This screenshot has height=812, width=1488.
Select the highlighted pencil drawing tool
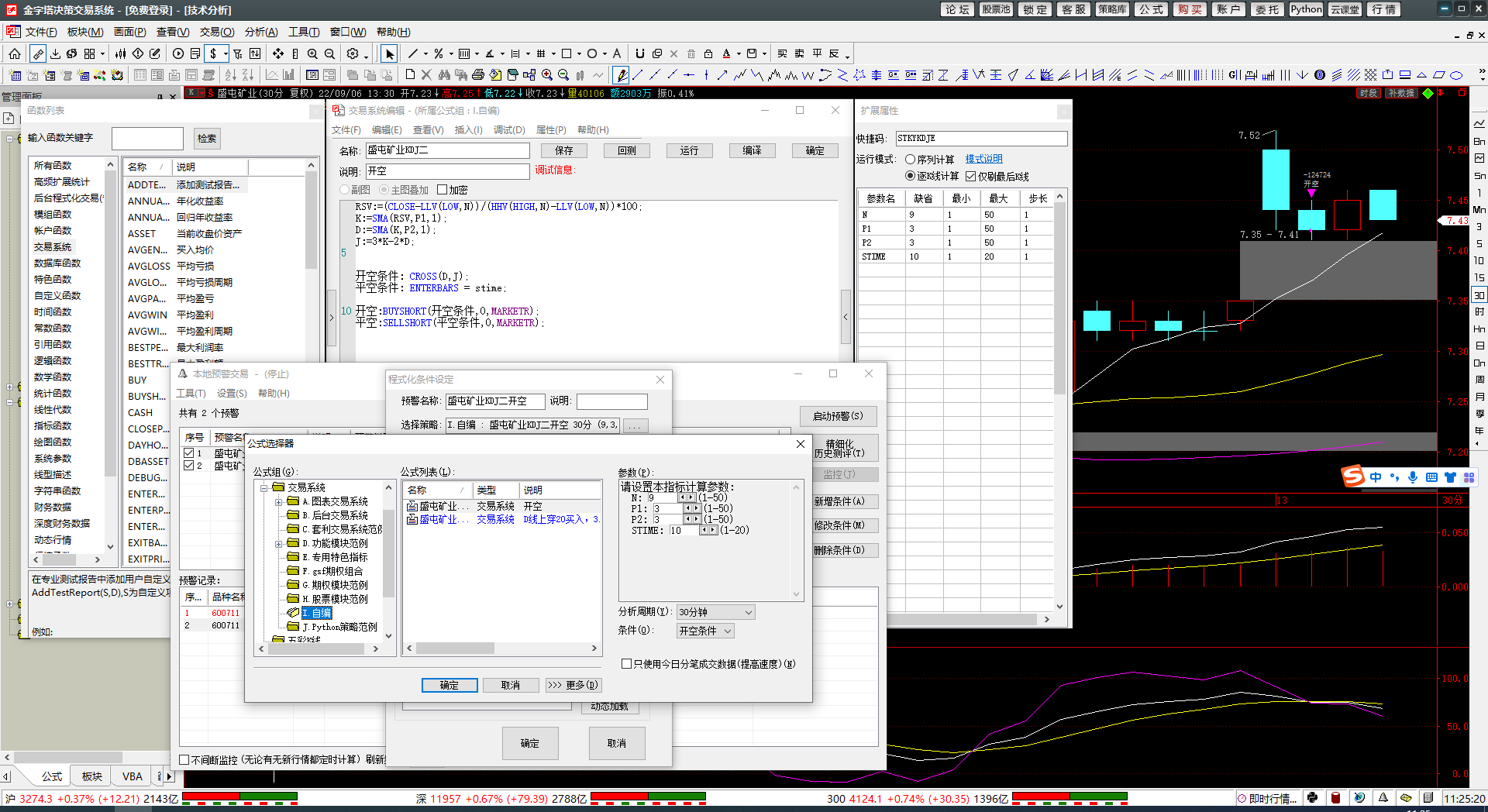point(620,74)
